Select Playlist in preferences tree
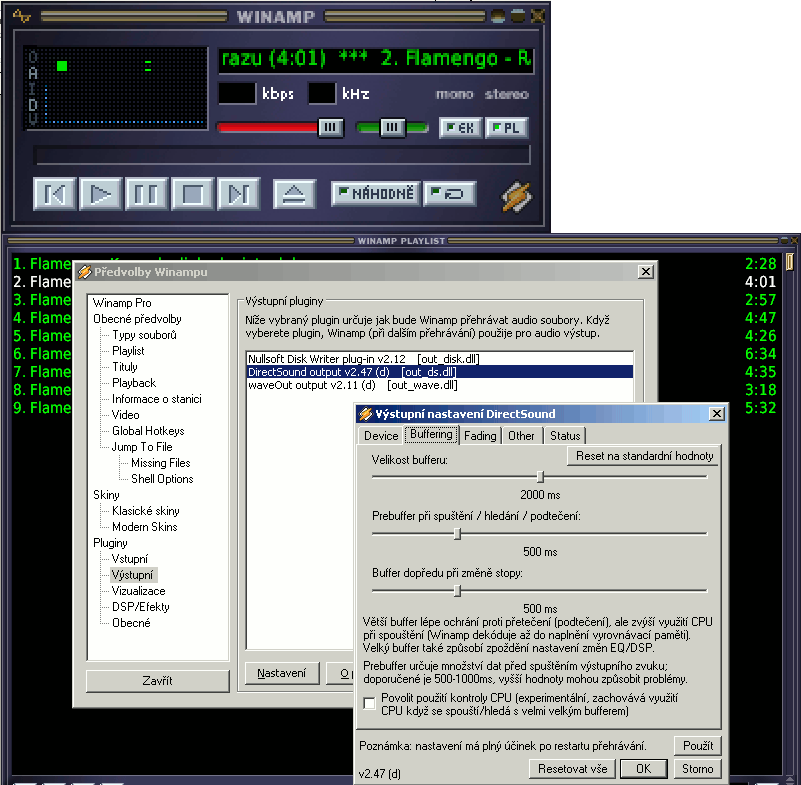Image resolution: width=801 pixels, height=785 pixels. (x=128, y=351)
